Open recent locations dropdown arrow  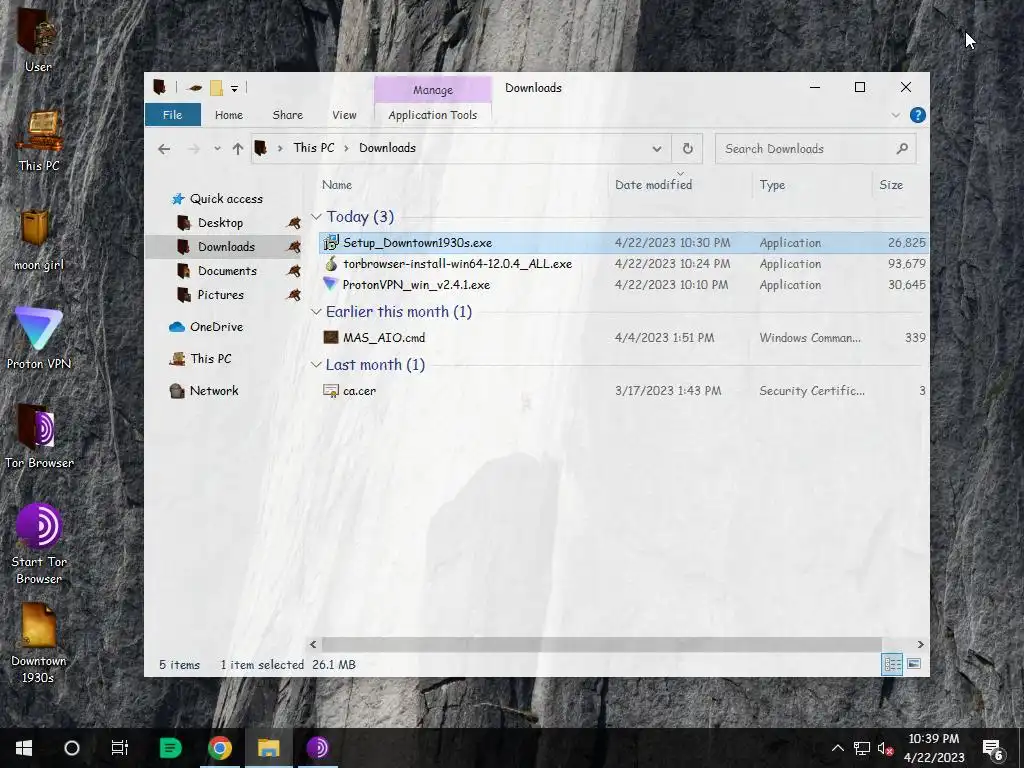click(x=217, y=149)
